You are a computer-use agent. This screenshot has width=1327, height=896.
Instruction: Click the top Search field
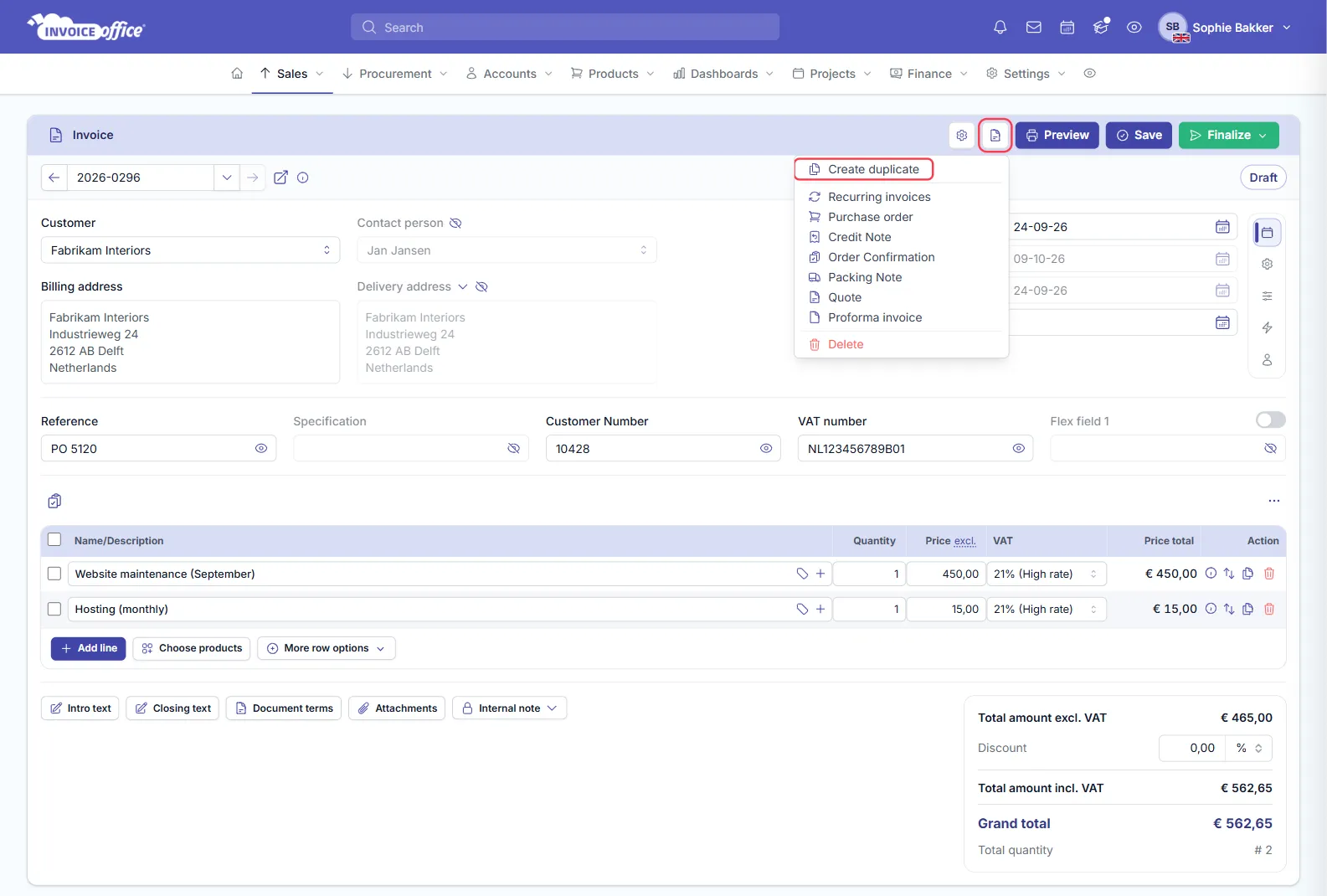[x=565, y=28]
